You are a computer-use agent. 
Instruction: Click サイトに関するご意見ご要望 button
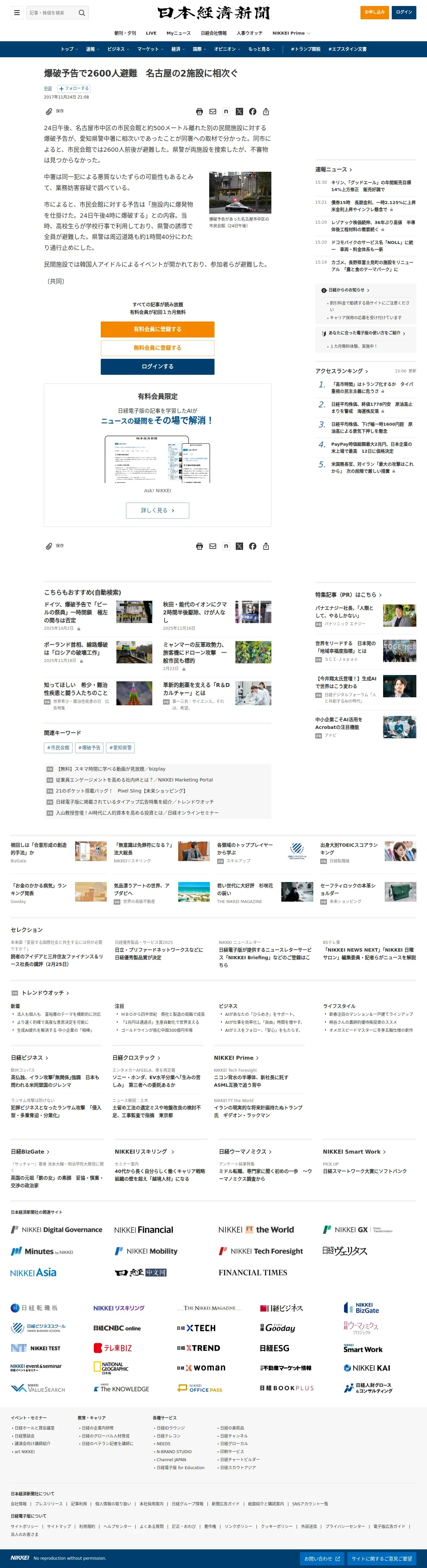381,1559
